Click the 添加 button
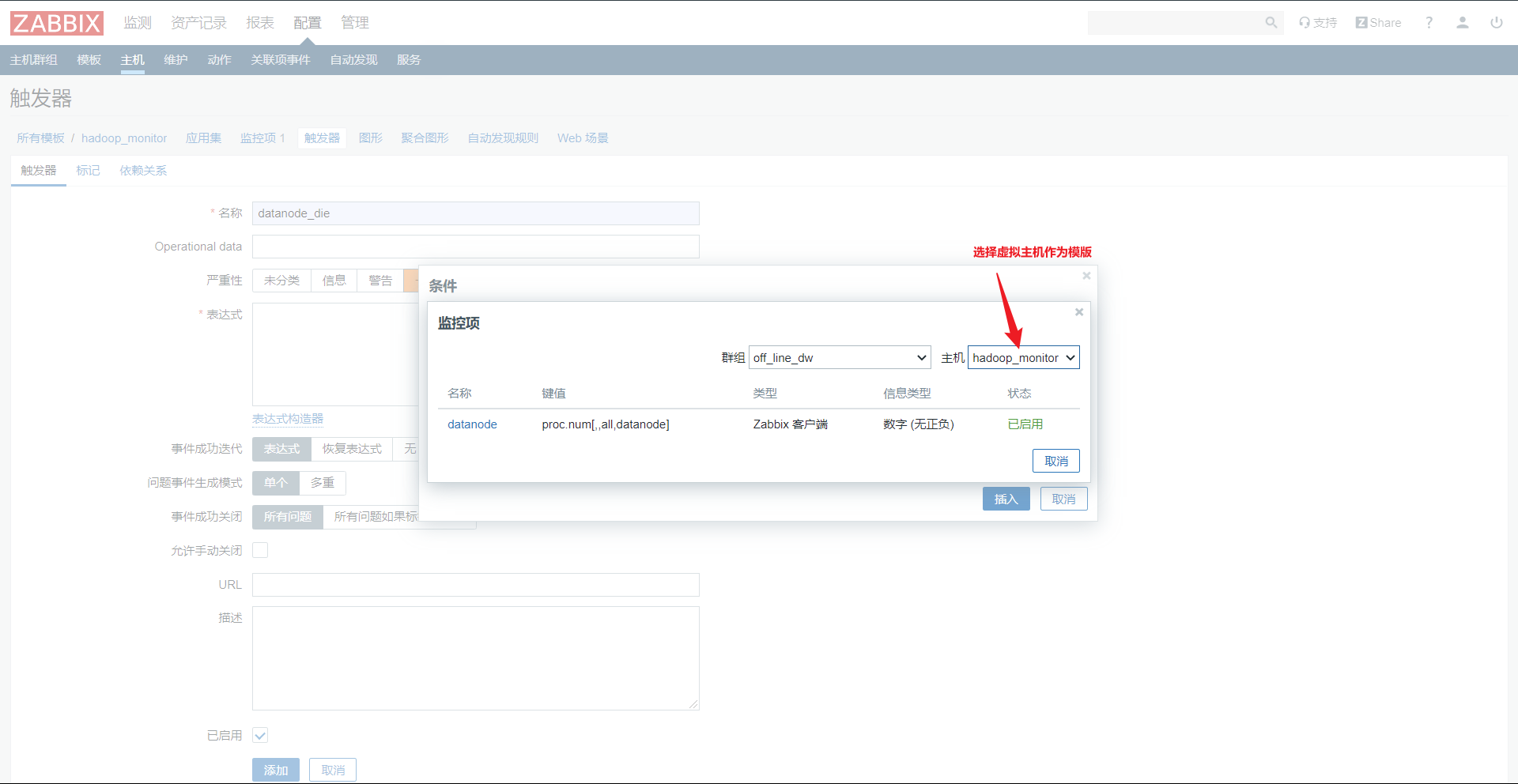This screenshot has width=1518, height=784. (x=276, y=770)
